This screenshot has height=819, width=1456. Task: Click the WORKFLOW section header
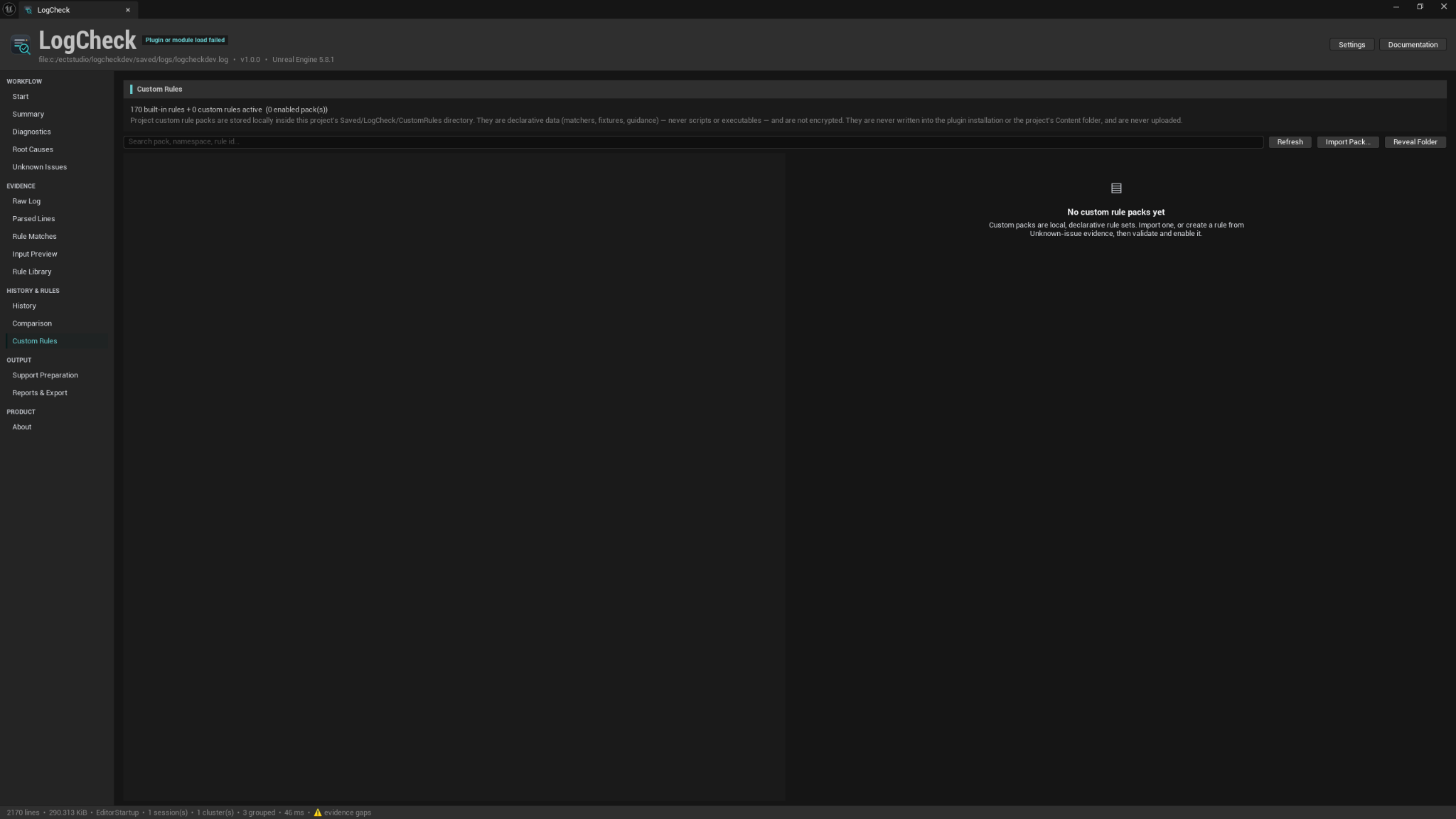(x=24, y=82)
